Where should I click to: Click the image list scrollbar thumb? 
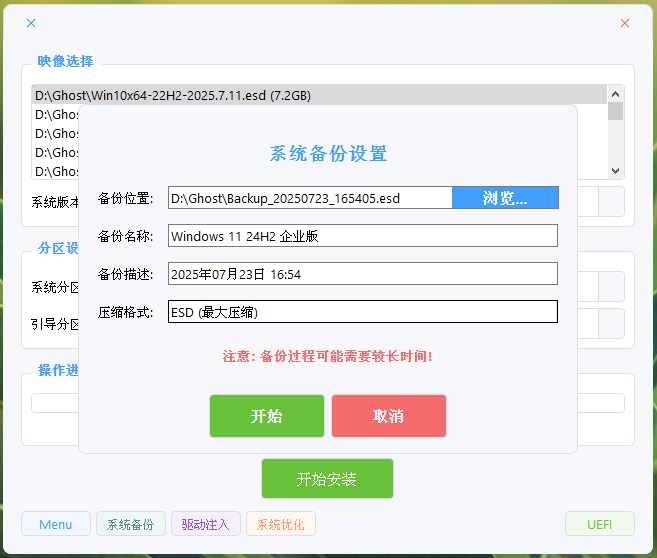616,111
